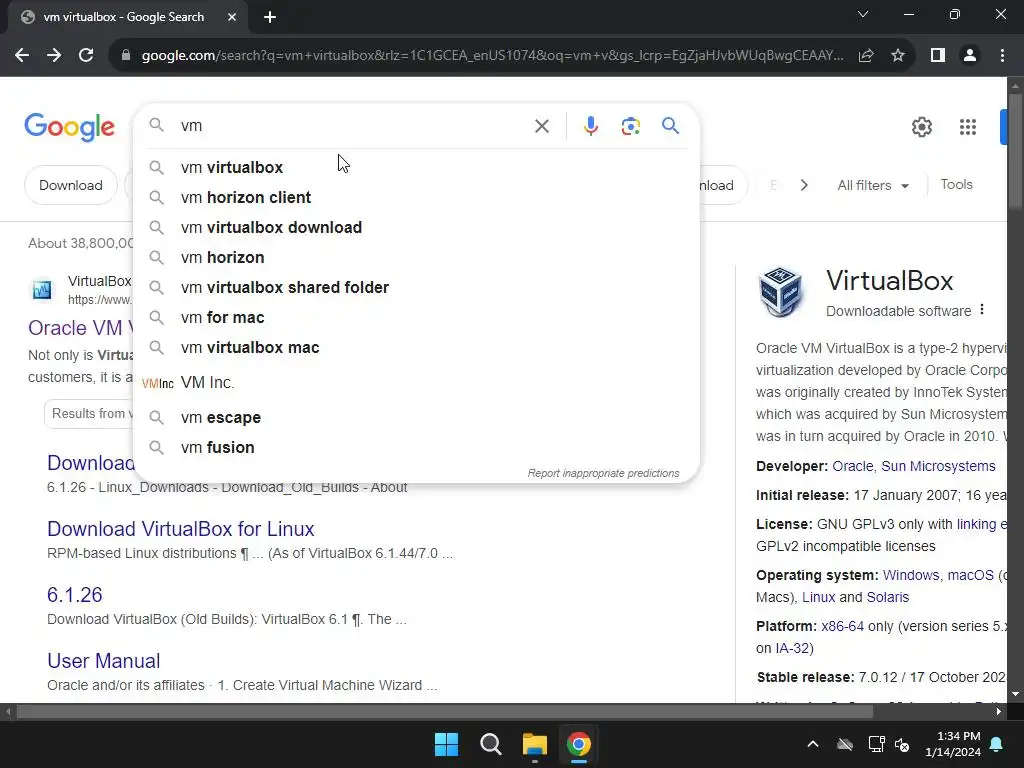Start voice search with microphone icon
This screenshot has width=1024, height=768.
(x=590, y=126)
